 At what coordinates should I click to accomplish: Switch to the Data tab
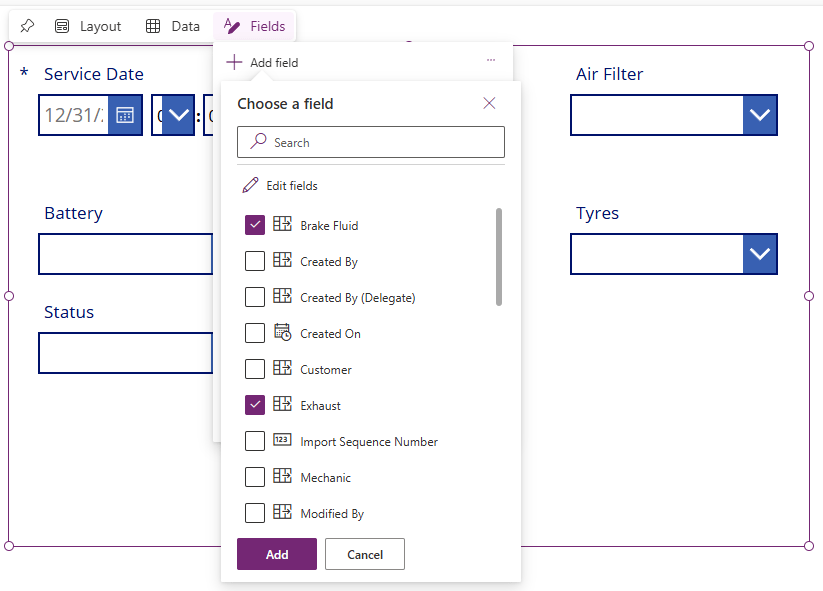coord(173,26)
